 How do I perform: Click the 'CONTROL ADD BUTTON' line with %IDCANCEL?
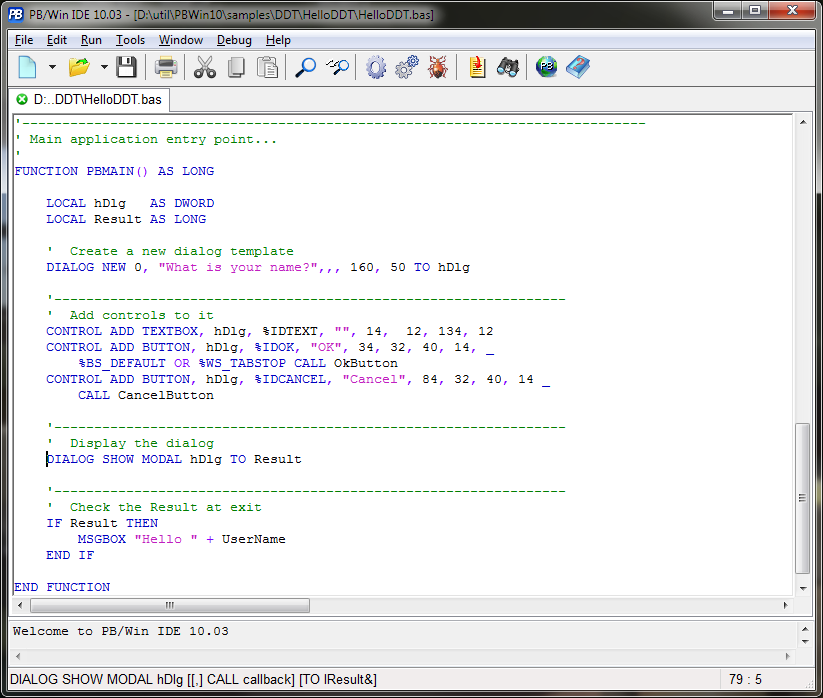point(298,379)
